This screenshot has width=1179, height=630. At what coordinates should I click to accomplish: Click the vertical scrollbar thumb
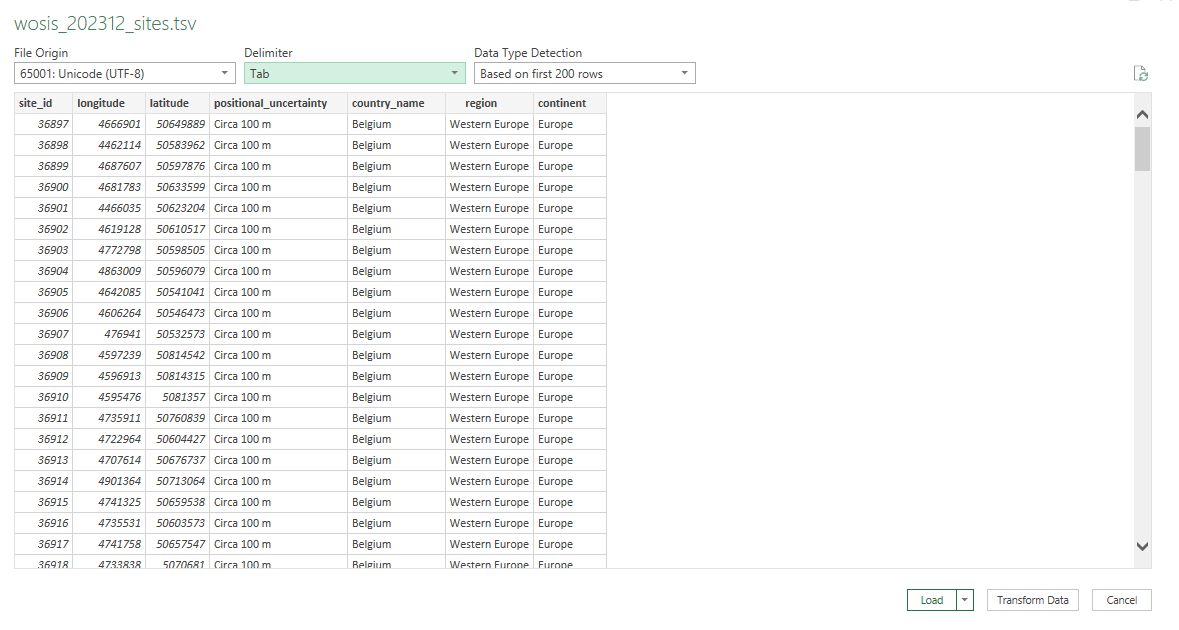pos(1143,149)
